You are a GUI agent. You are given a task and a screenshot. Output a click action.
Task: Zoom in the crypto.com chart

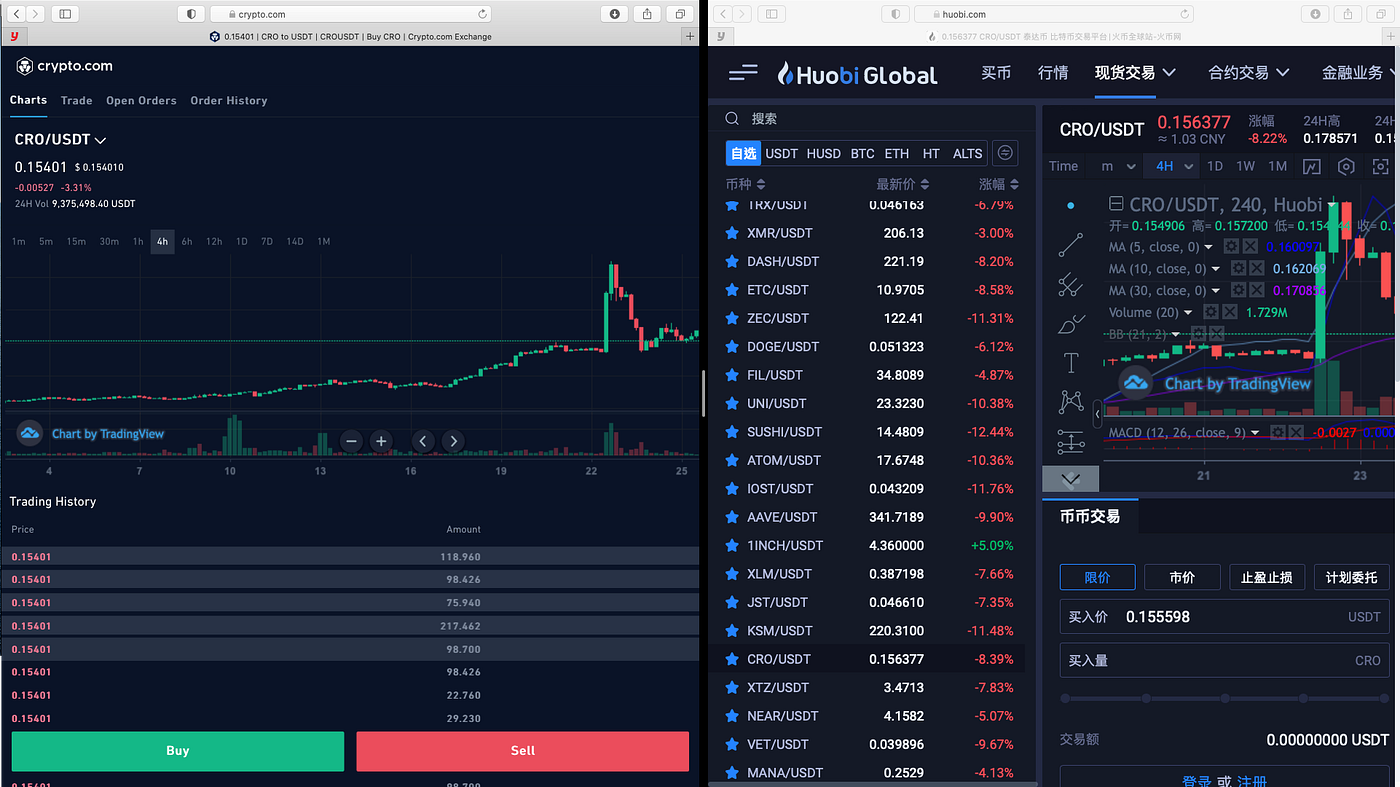point(381,441)
